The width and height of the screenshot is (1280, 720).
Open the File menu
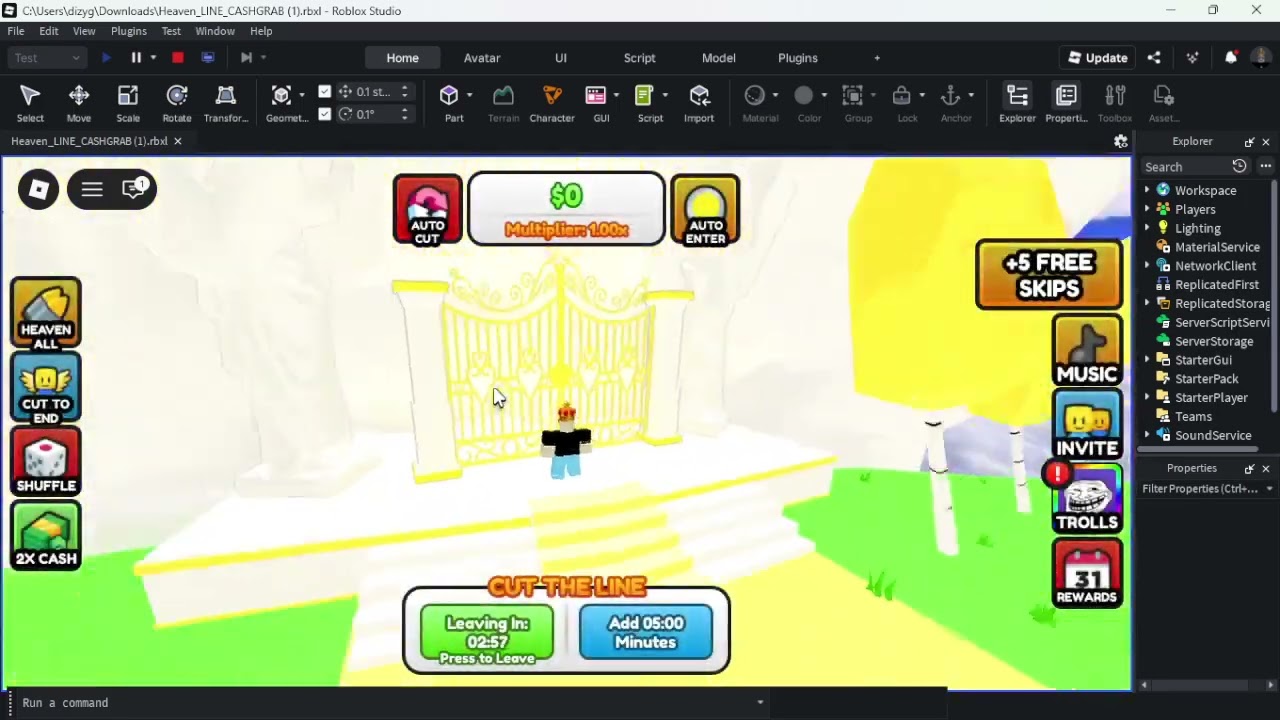click(16, 31)
